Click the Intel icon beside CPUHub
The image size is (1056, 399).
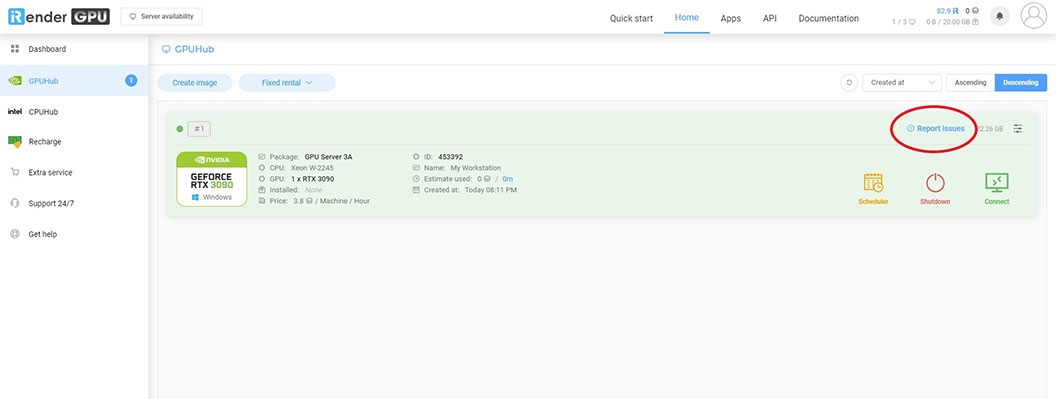click(15, 112)
